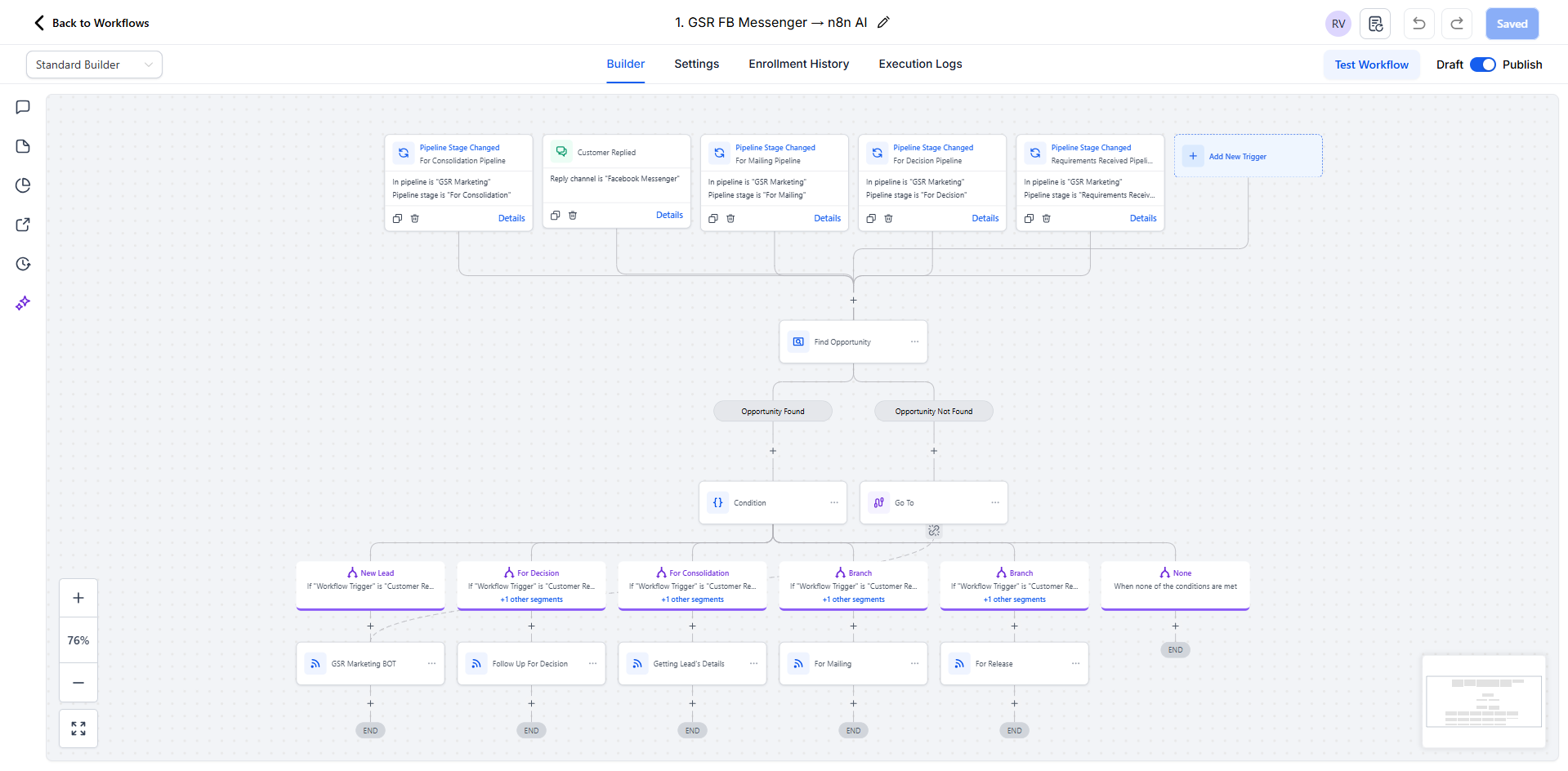The width and height of the screenshot is (1568, 771).
Task: Select the New Lead condition branch
Action: tap(371, 585)
